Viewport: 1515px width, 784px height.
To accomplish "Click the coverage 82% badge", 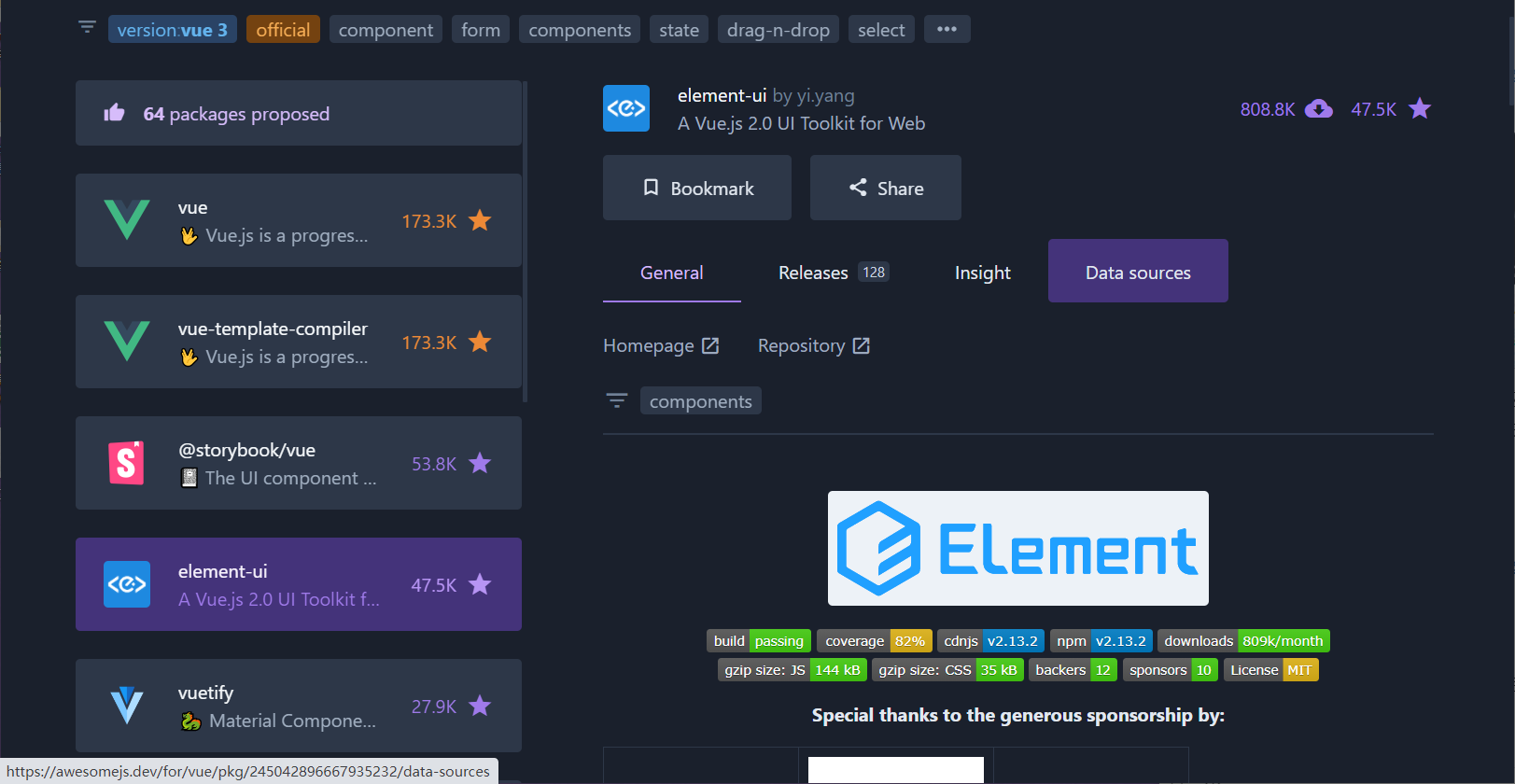I will pos(875,641).
